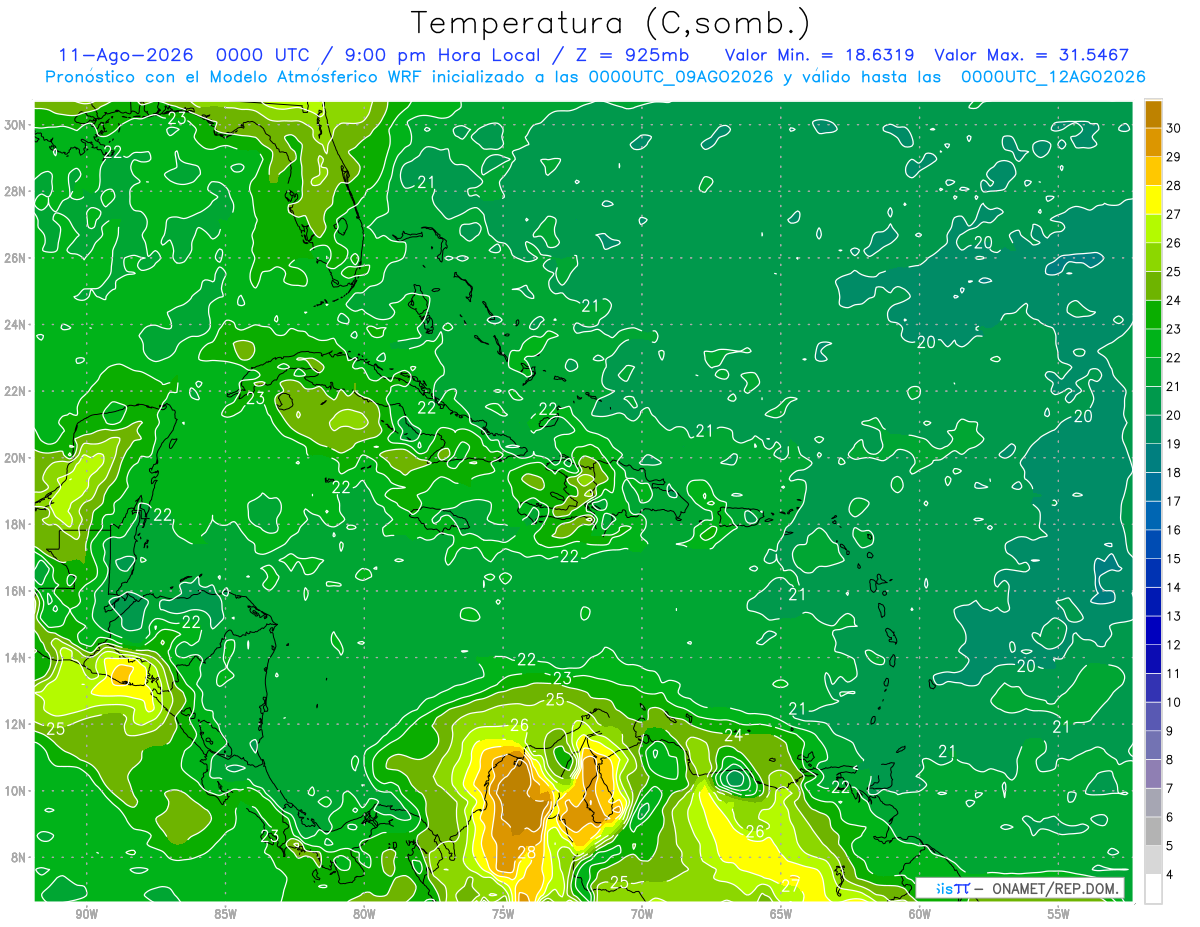Image resolution: width=1200 pixels, height=927 pixels.
Task: Click the color bar label '30'
Action: pos(1173,128)
